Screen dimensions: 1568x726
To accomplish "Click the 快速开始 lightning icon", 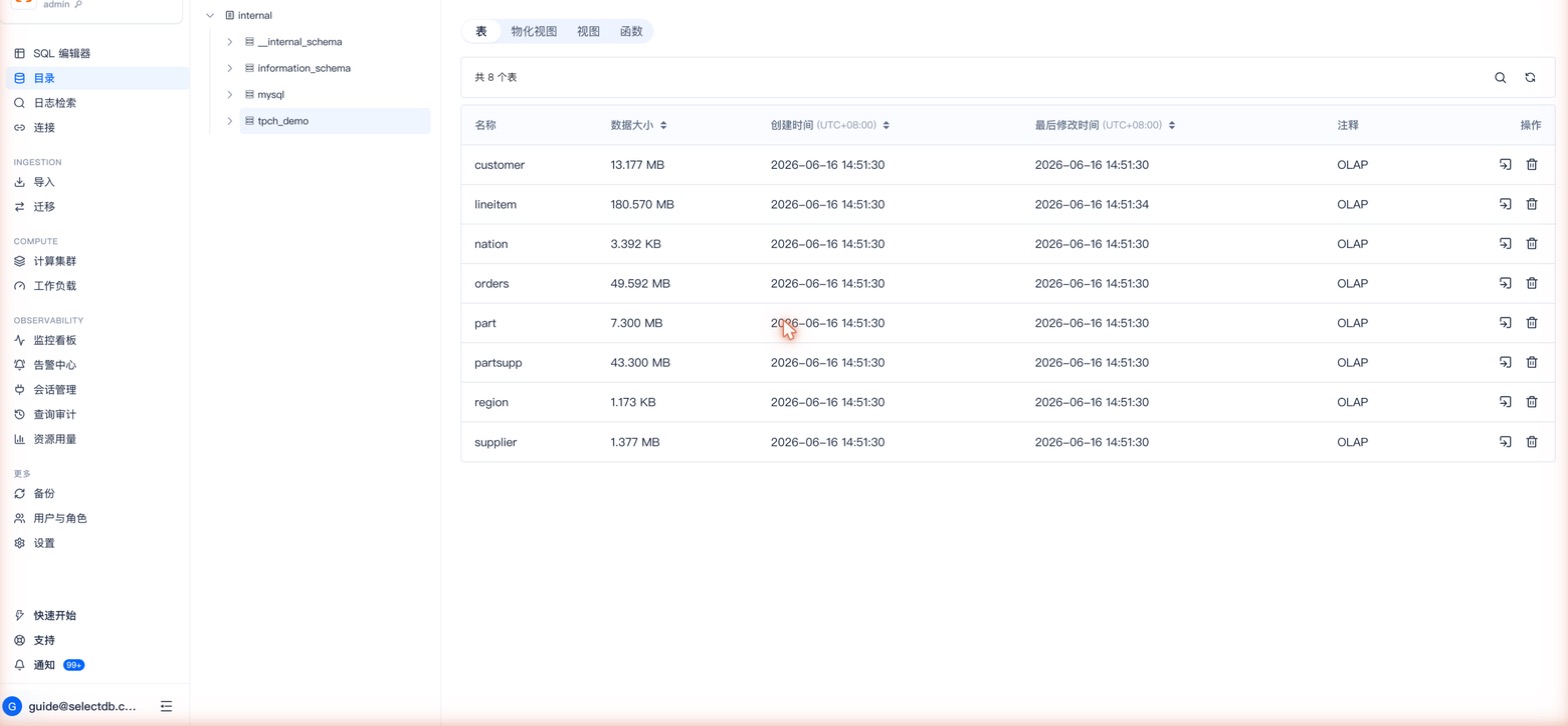I will coord(19,615).
